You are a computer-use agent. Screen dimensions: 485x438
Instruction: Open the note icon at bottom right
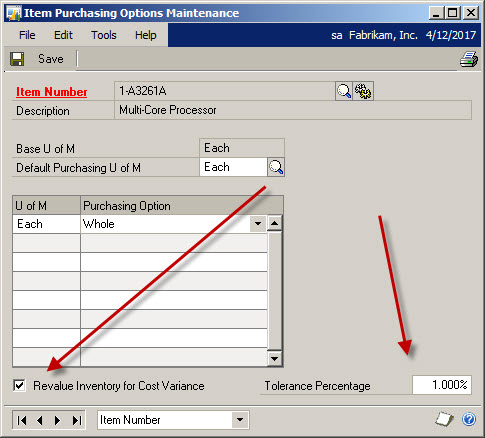click(444, 419)
